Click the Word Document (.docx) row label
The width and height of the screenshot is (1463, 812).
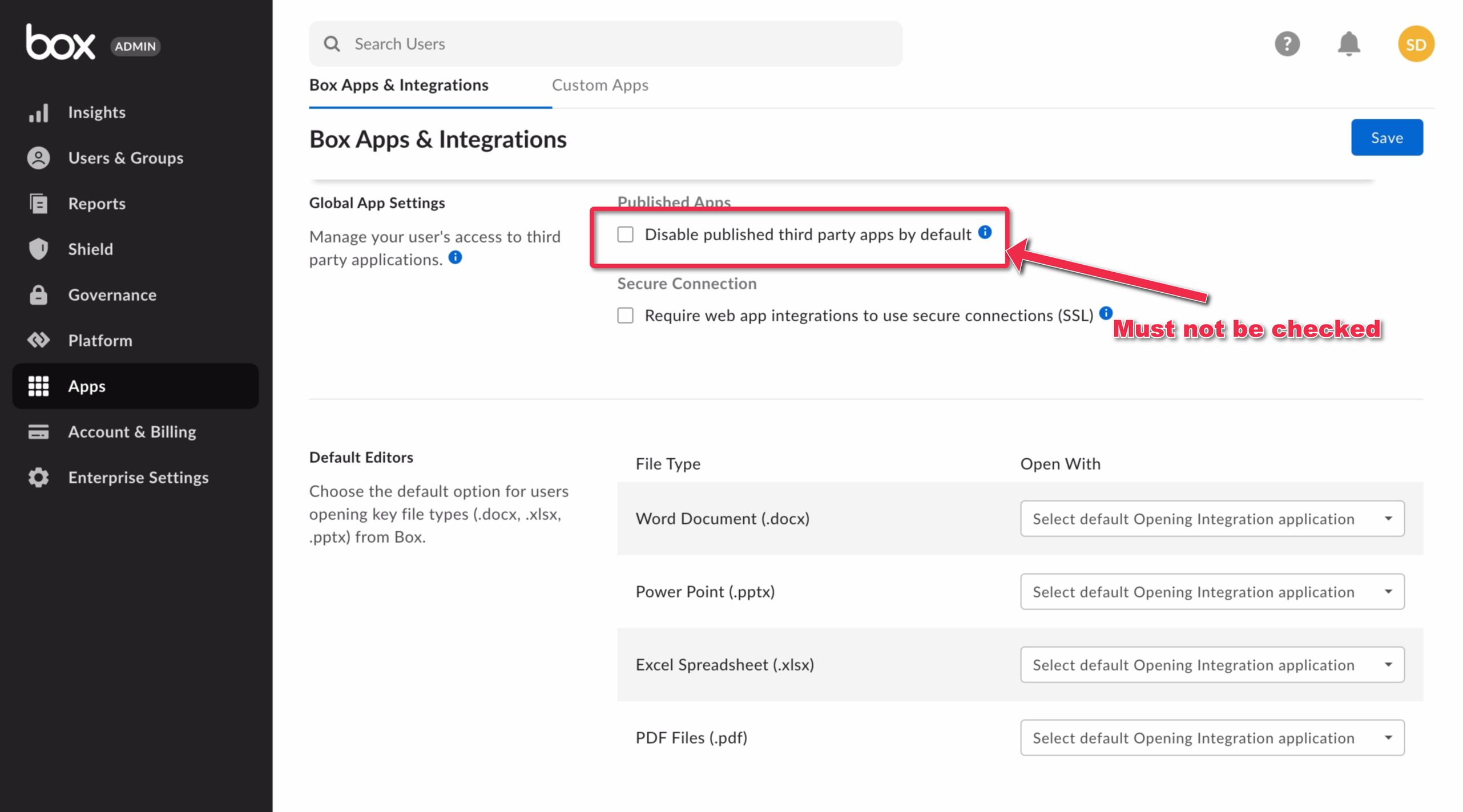click(x=722, y=519)
